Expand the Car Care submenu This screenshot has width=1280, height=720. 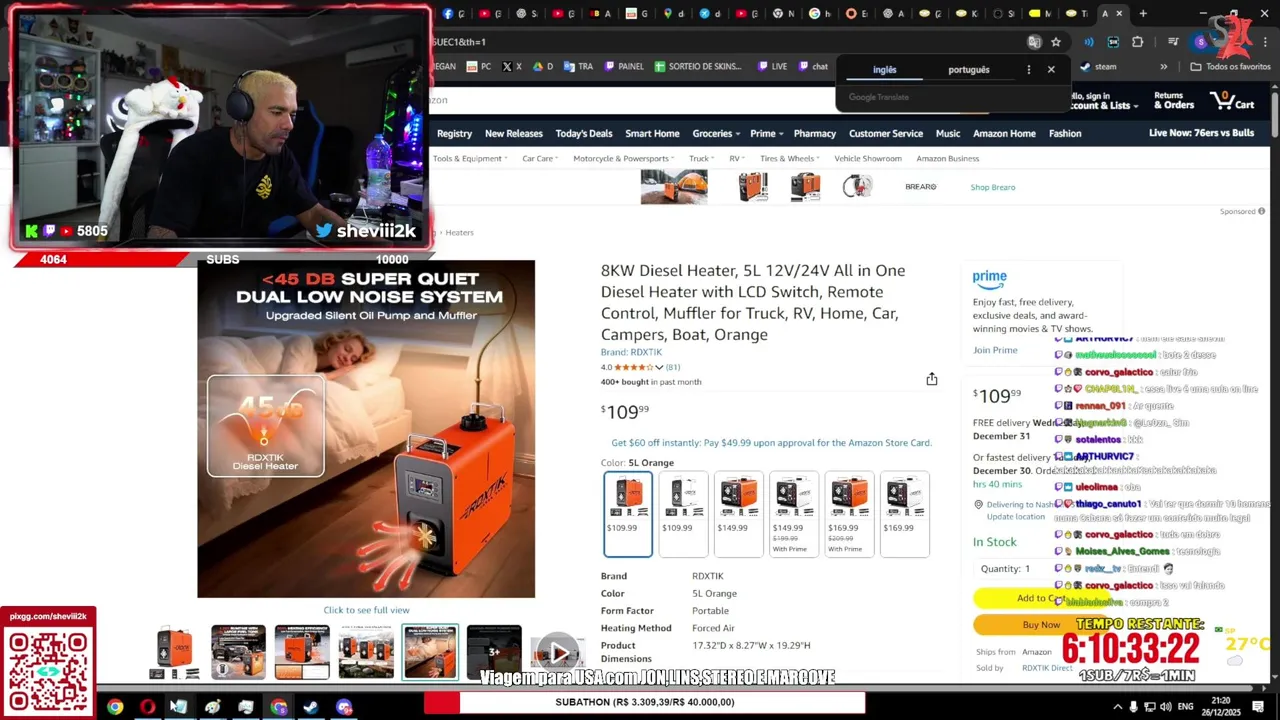[x=541, y=158]
